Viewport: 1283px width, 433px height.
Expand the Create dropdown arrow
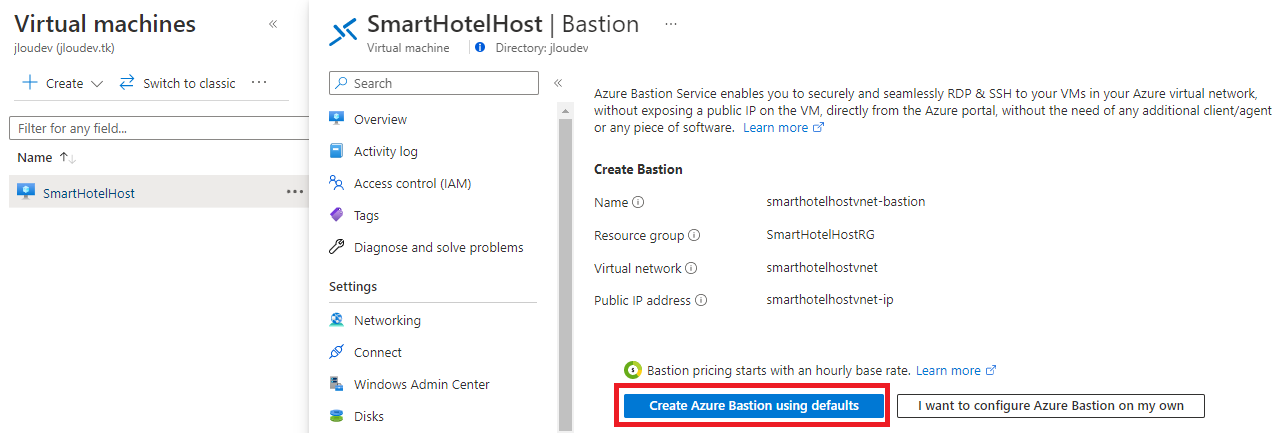pos(97,84)
